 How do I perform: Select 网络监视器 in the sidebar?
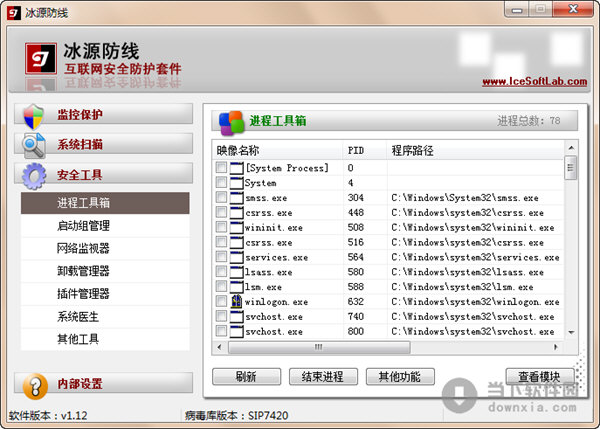(83, 248)
